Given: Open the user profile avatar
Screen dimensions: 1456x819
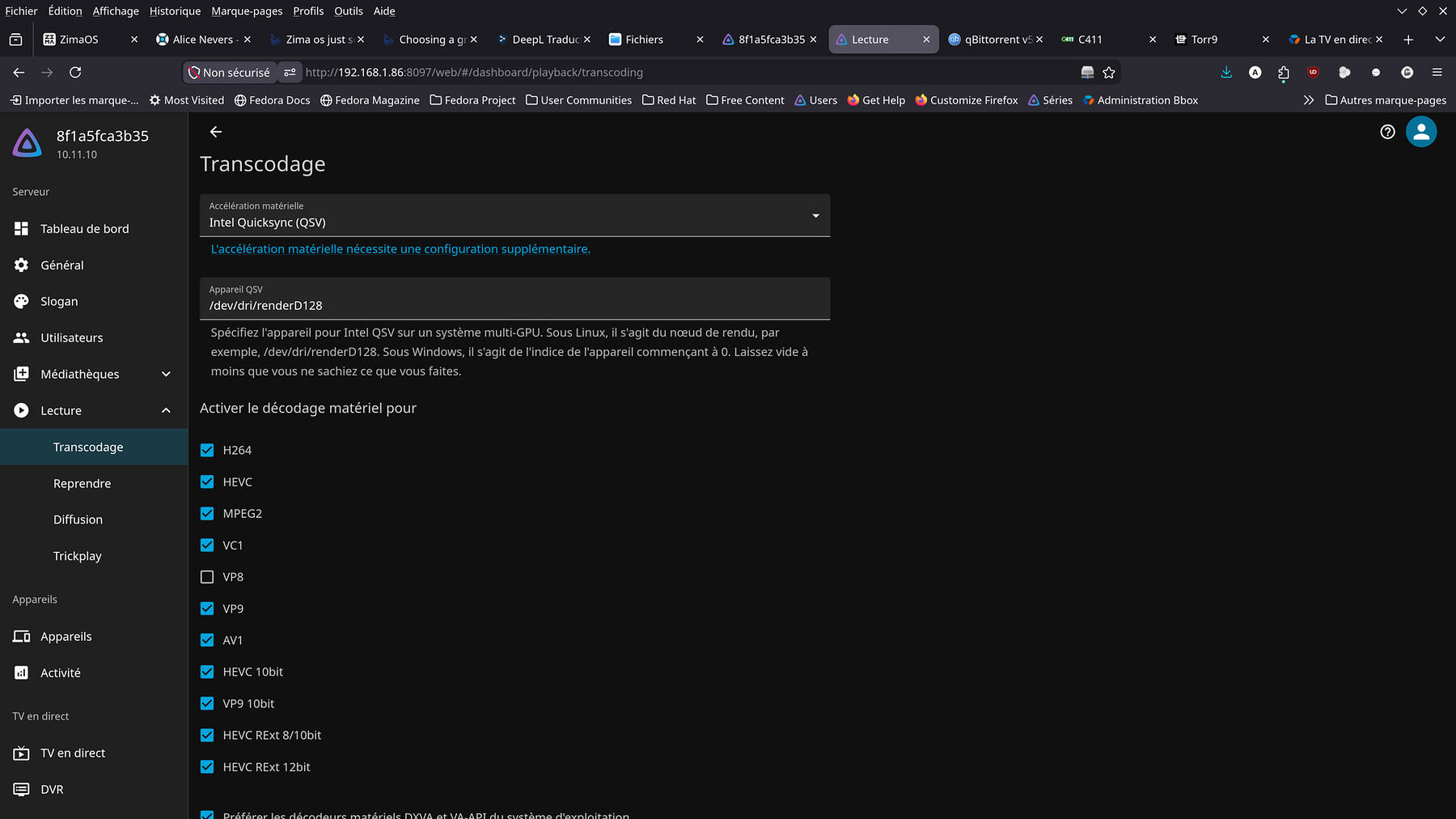Looking at the screenshot, I should tap(1421, 132).
